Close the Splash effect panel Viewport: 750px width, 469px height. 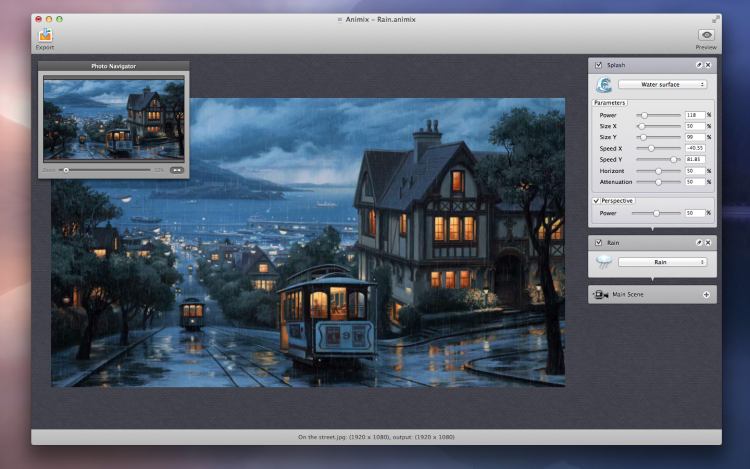tap(708, 65)
